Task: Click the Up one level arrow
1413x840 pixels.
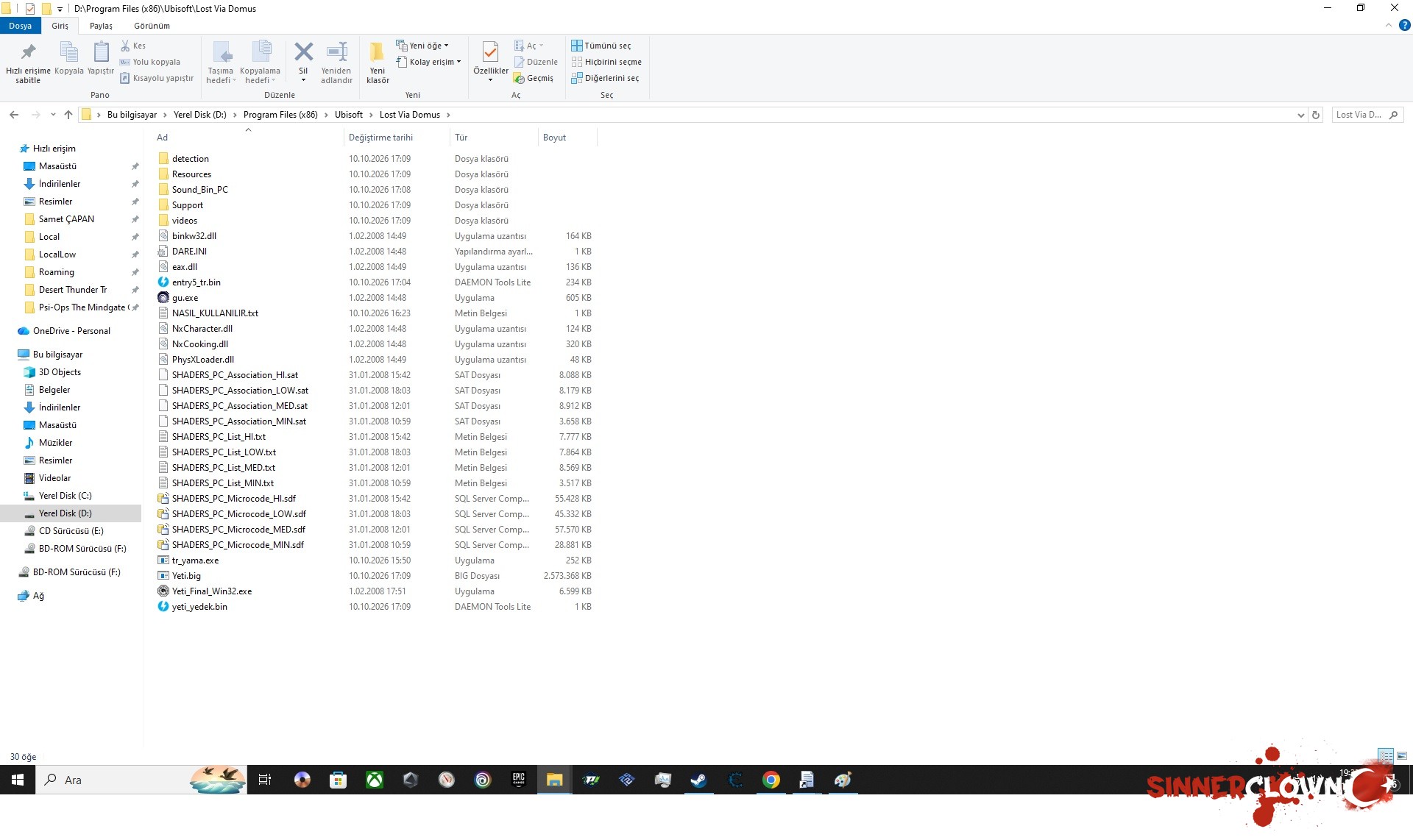Action: coord(68,115)
